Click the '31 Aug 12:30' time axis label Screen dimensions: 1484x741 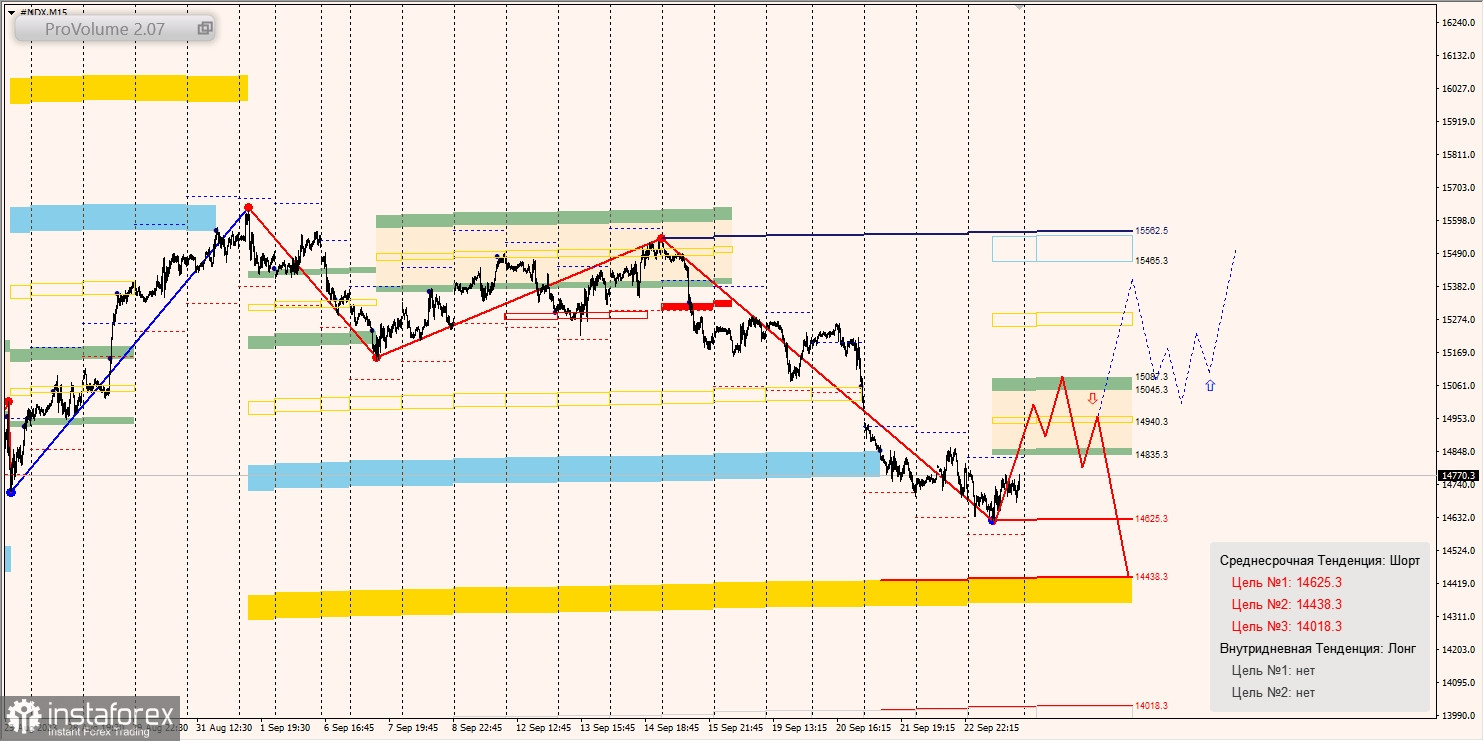pyautogui.click(x=224, y=728)
